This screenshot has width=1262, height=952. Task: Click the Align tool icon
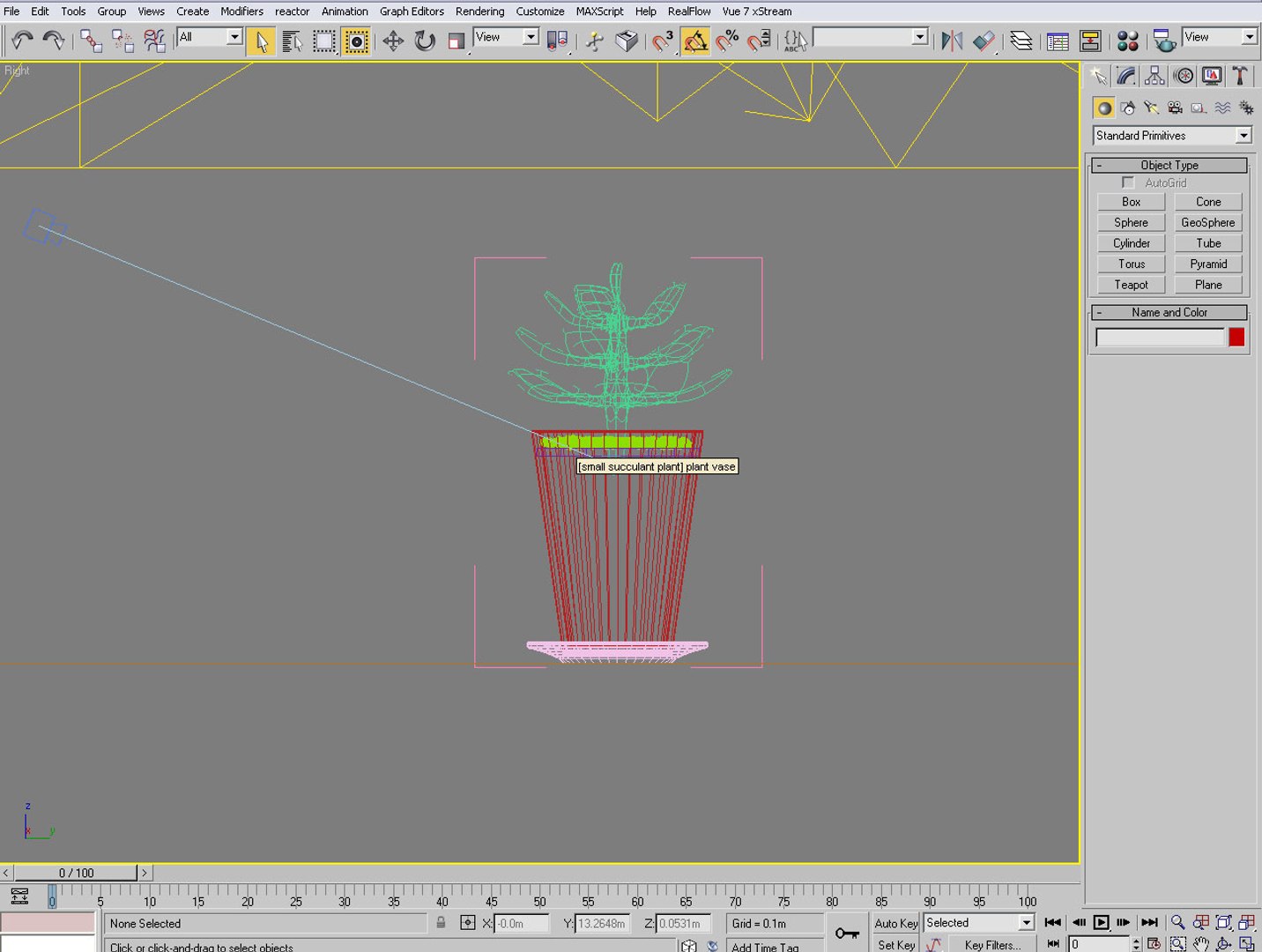click(x=984, y=41)
